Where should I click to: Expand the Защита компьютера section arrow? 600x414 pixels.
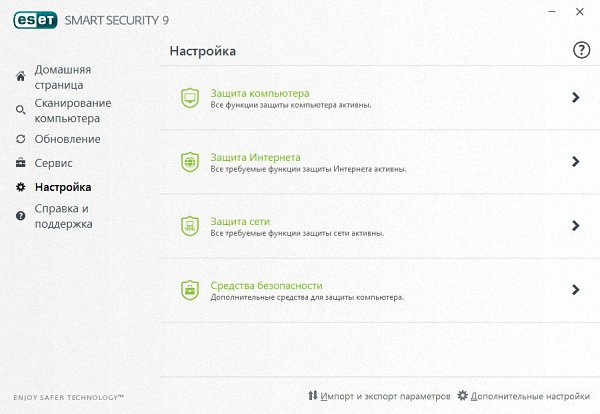point(575,97)
